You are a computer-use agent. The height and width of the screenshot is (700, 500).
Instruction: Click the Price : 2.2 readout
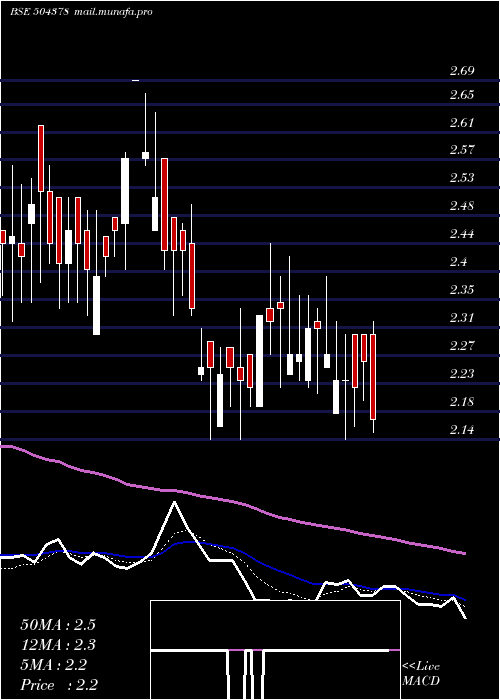point(59,685)
